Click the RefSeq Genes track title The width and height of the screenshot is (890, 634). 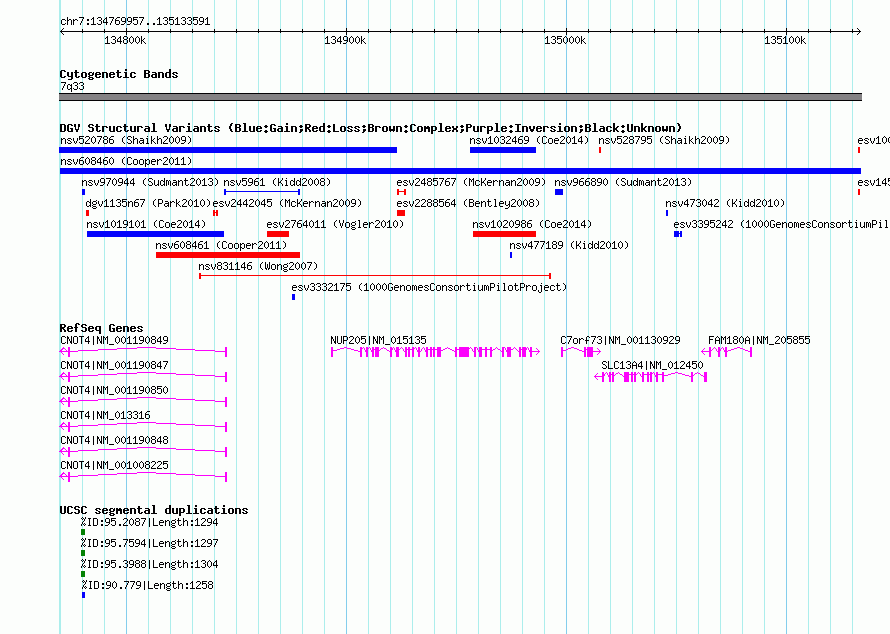[101, 328]
